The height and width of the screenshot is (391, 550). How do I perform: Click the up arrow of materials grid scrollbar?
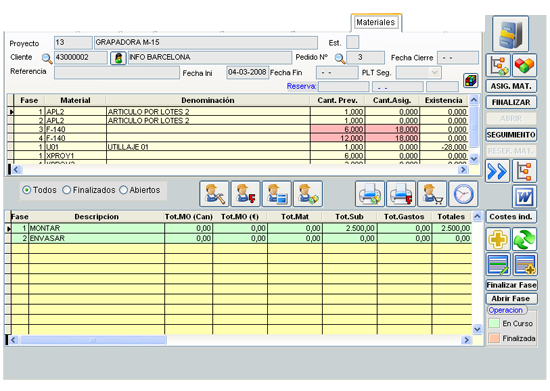point(474,100)
